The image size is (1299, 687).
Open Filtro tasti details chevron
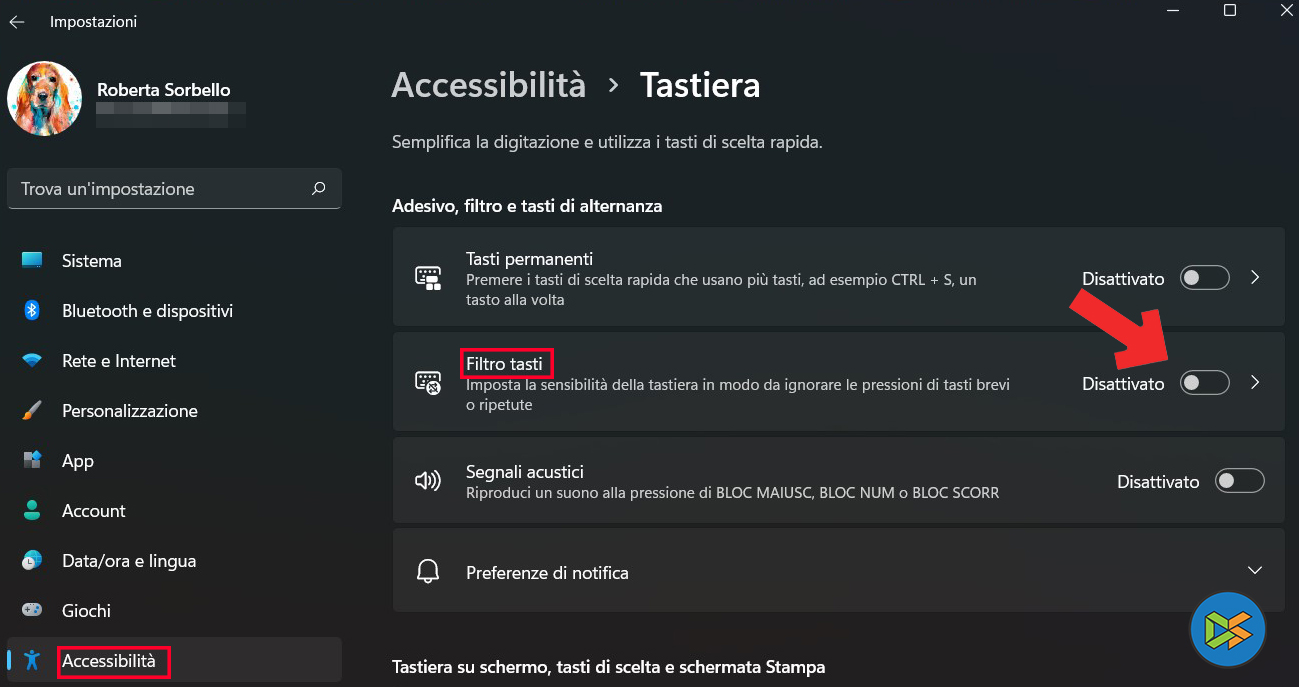1256,383
